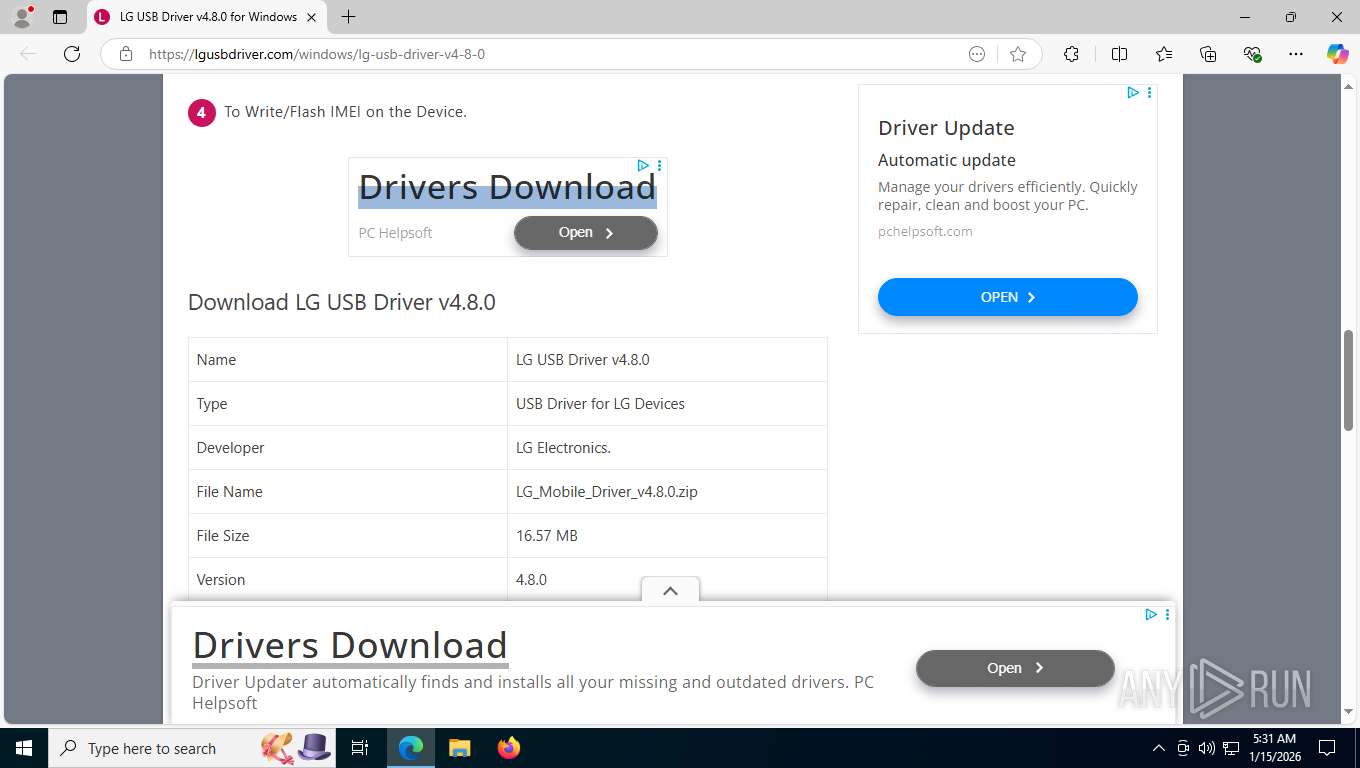Click pchelpsoft.com link in sidebar ad
Image resolution: width=1360 pixels, height=768 pixels.
point(925,231)
